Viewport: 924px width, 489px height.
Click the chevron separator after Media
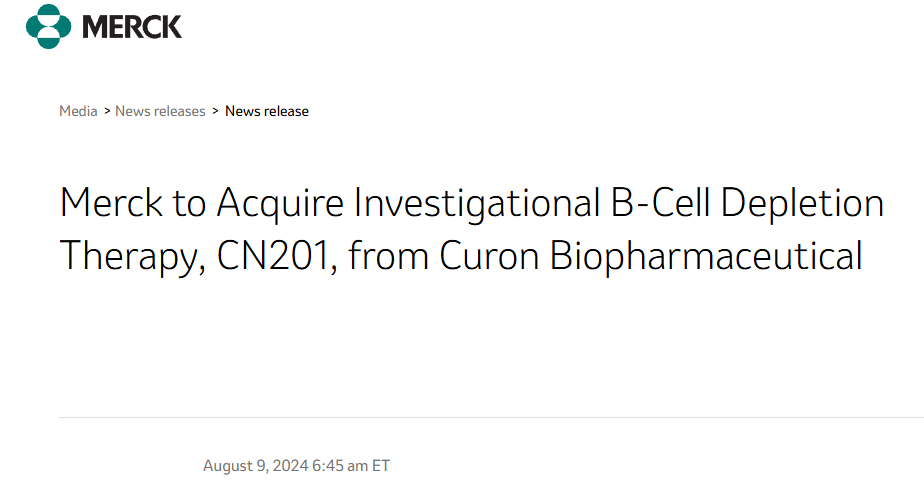coord(107,110)
